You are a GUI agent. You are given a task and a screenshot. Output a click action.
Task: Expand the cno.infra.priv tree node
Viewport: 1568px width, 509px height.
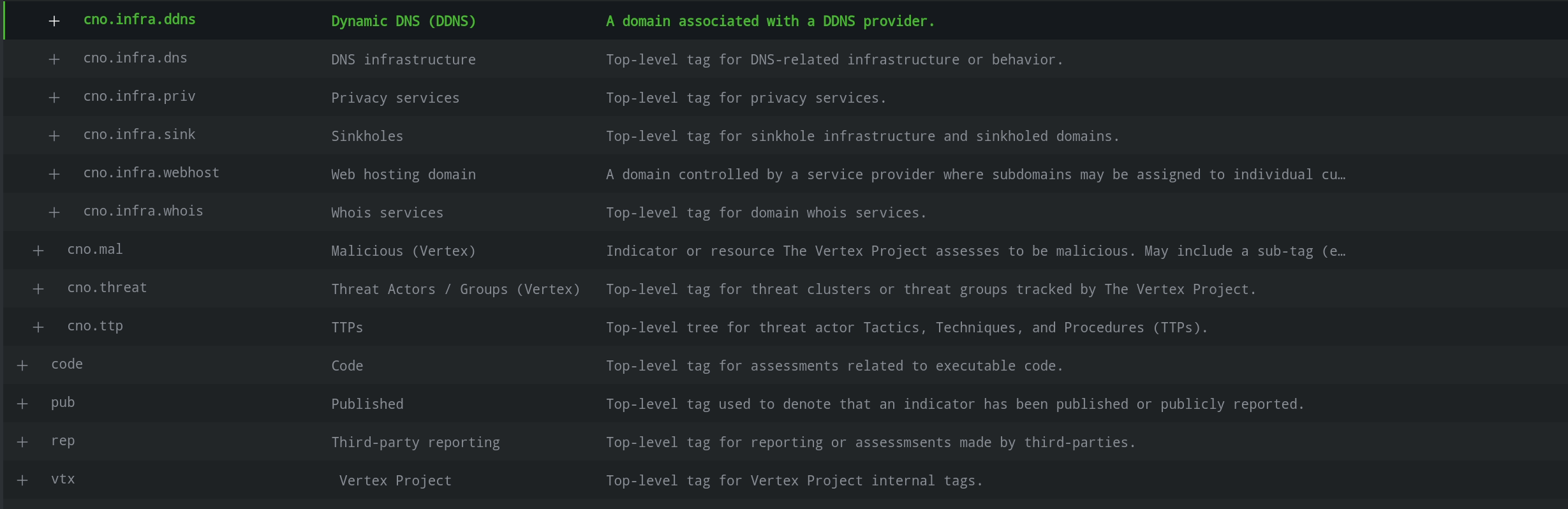[x=54, y=98]
